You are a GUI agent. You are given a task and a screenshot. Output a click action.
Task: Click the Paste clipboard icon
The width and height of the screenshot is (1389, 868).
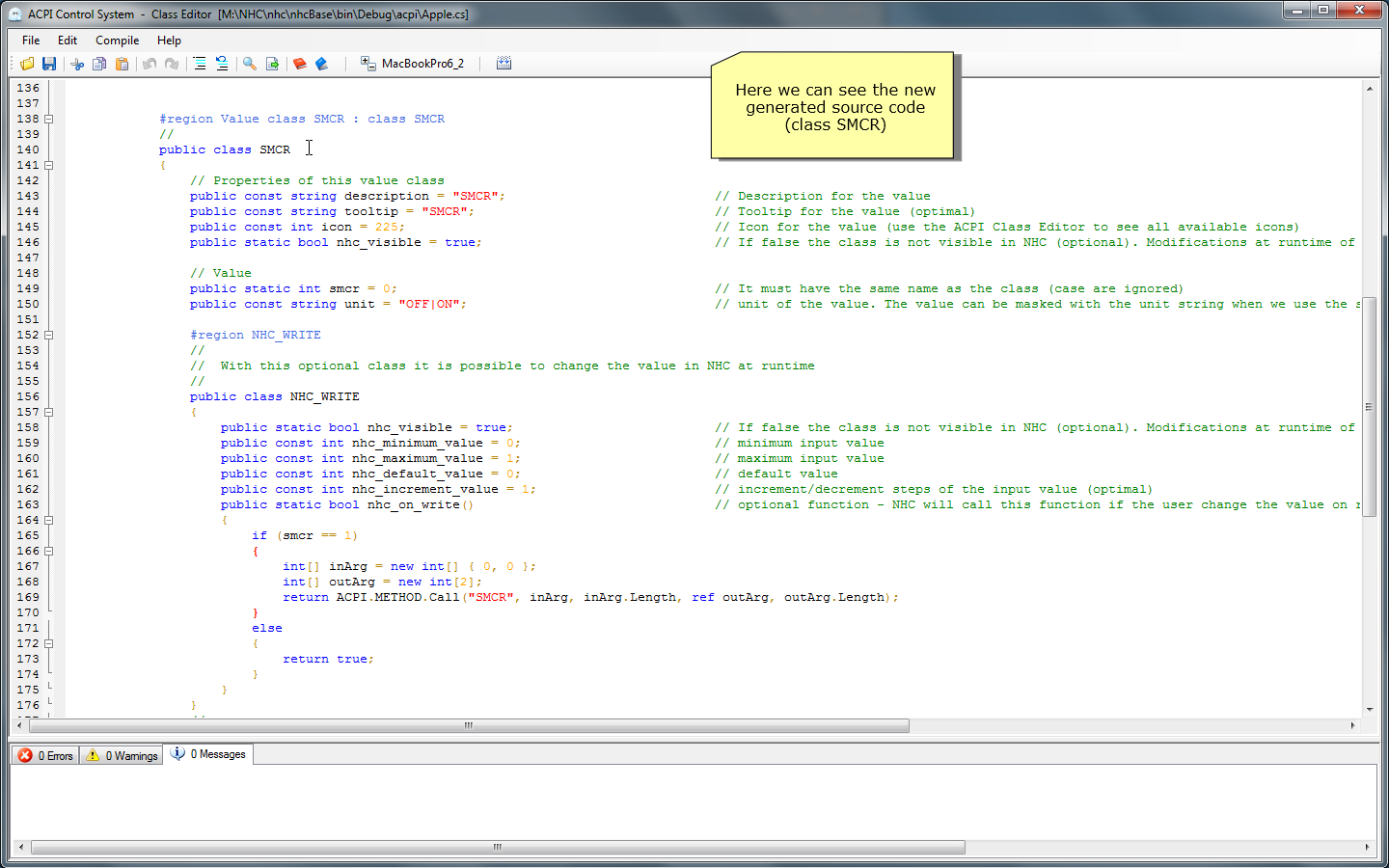point(122,64)
